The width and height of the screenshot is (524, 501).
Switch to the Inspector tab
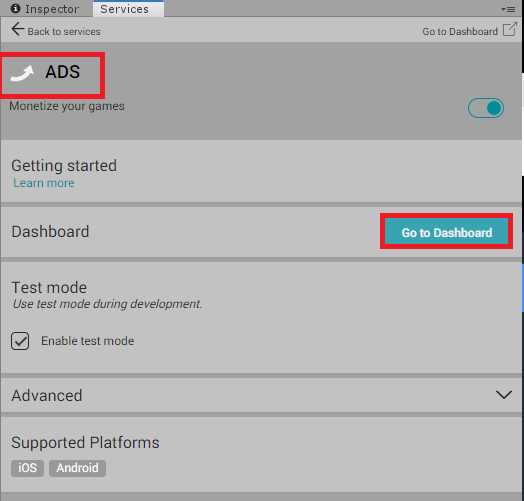click(x=46, y=9)
